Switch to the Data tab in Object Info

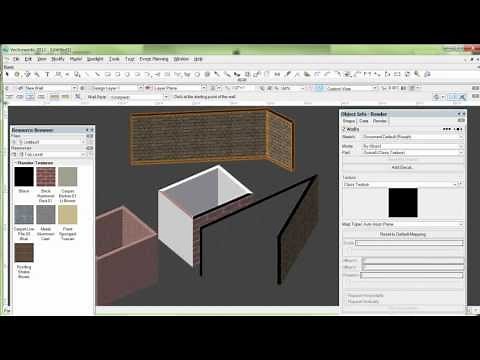(364, 121)
